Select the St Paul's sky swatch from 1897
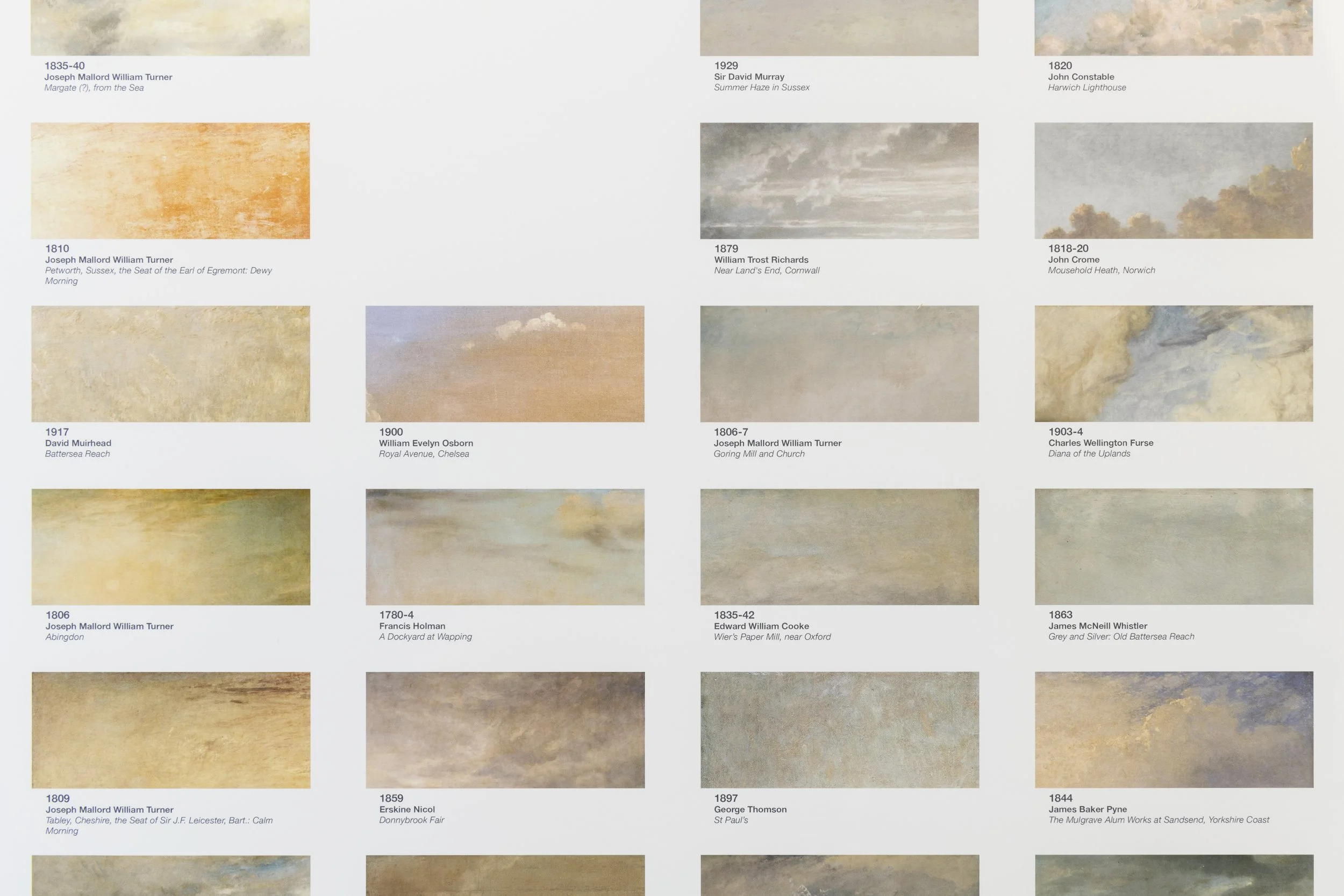The height and width of the screenshot is (896, 1344). click(x=839, y=730)
